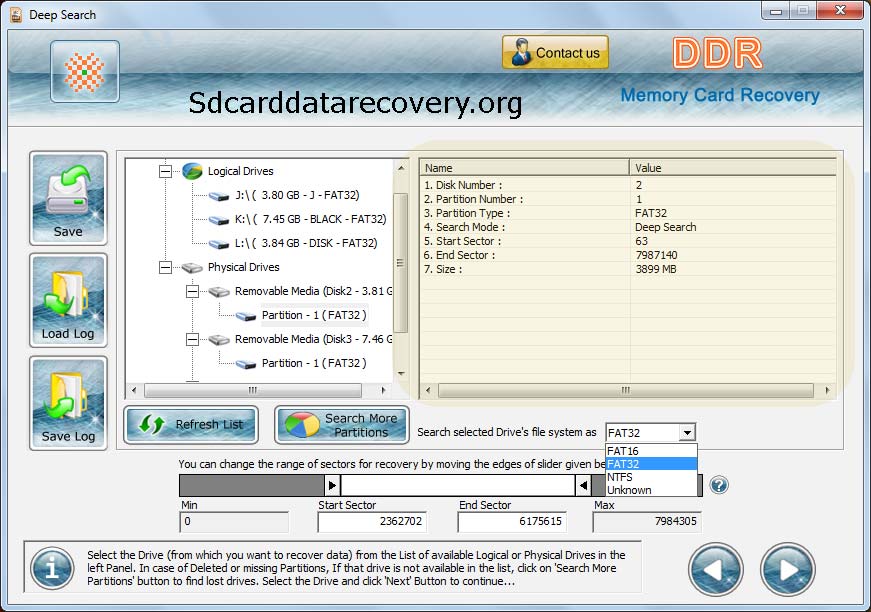Click the blue help question mark icon
This screenshot has width=871, height=612.
[719, 485]
